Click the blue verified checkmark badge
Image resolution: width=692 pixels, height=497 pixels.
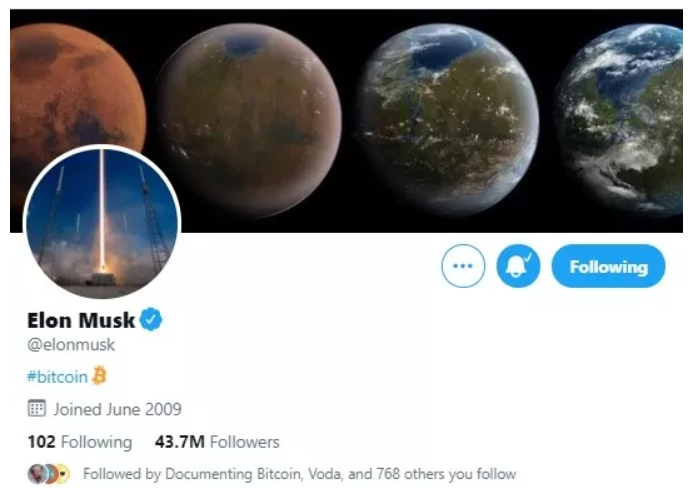tap(151, 320)
